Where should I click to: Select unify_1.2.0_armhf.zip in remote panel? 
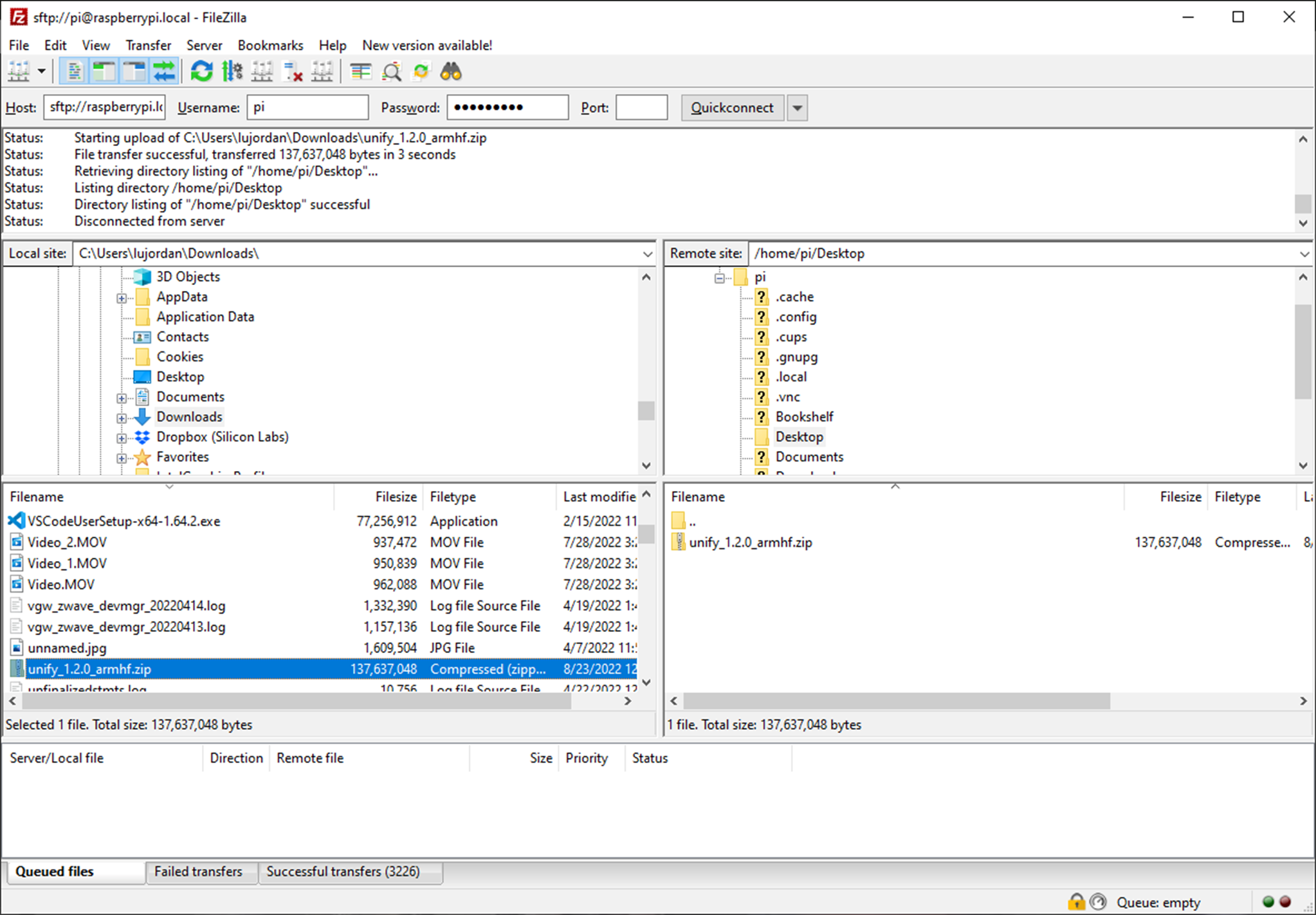coord(751,540)
